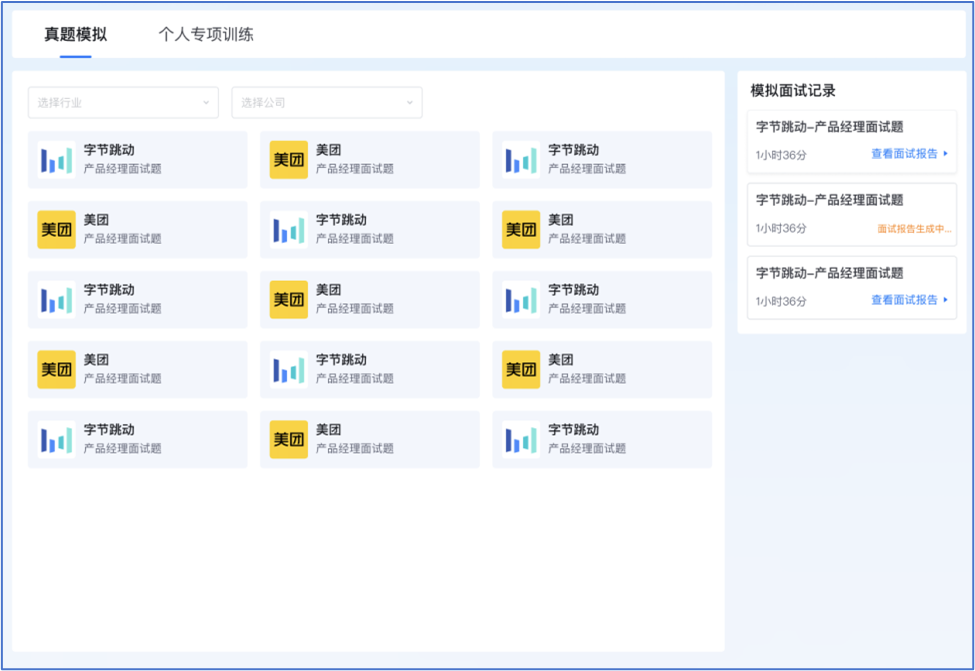The height and width of the screenshot is (671, 975).
Task: Expand the 选择行业 dropdown
Action: point(123,103)
